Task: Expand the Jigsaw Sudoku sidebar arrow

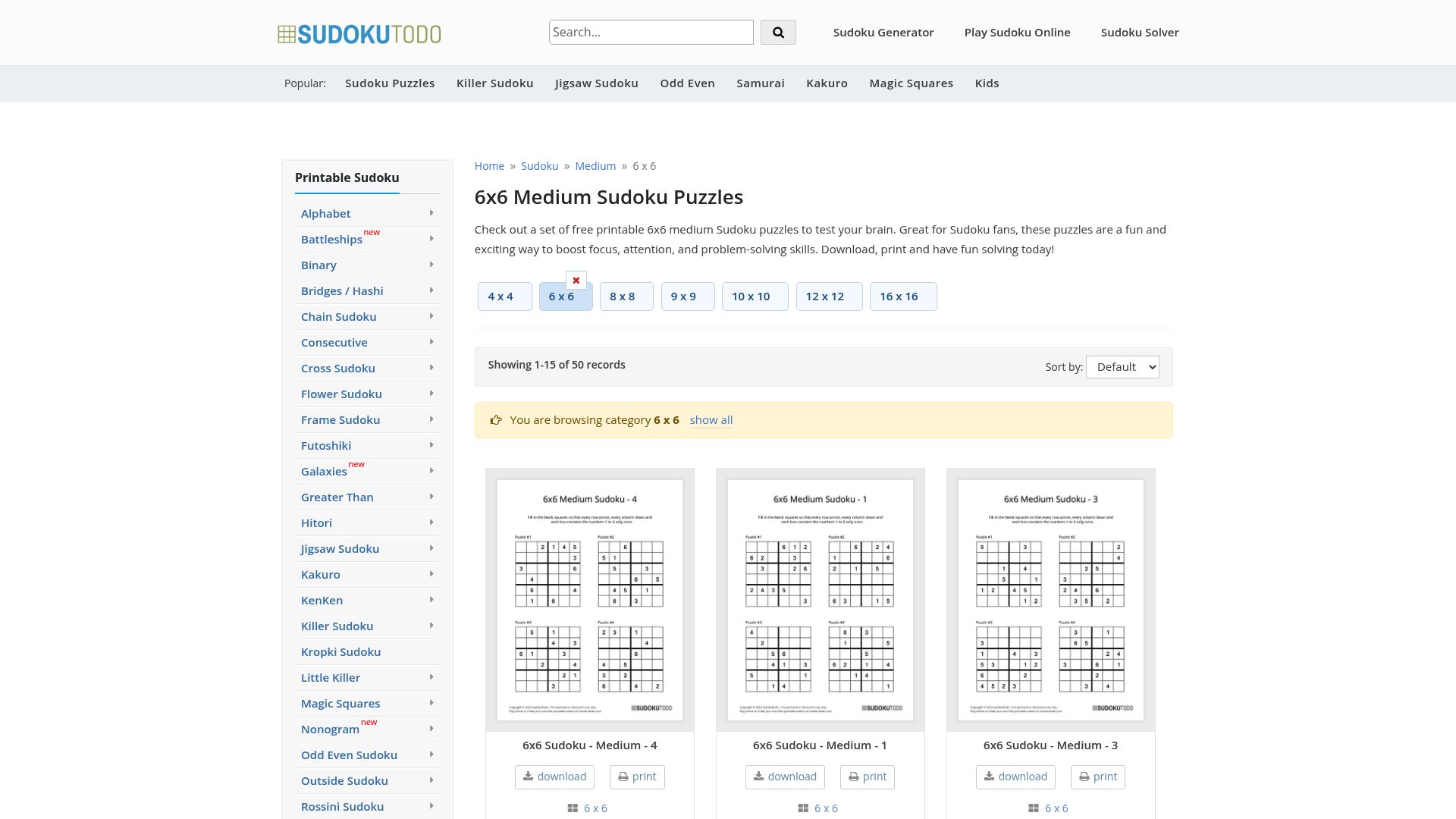Action: point(431,548)
